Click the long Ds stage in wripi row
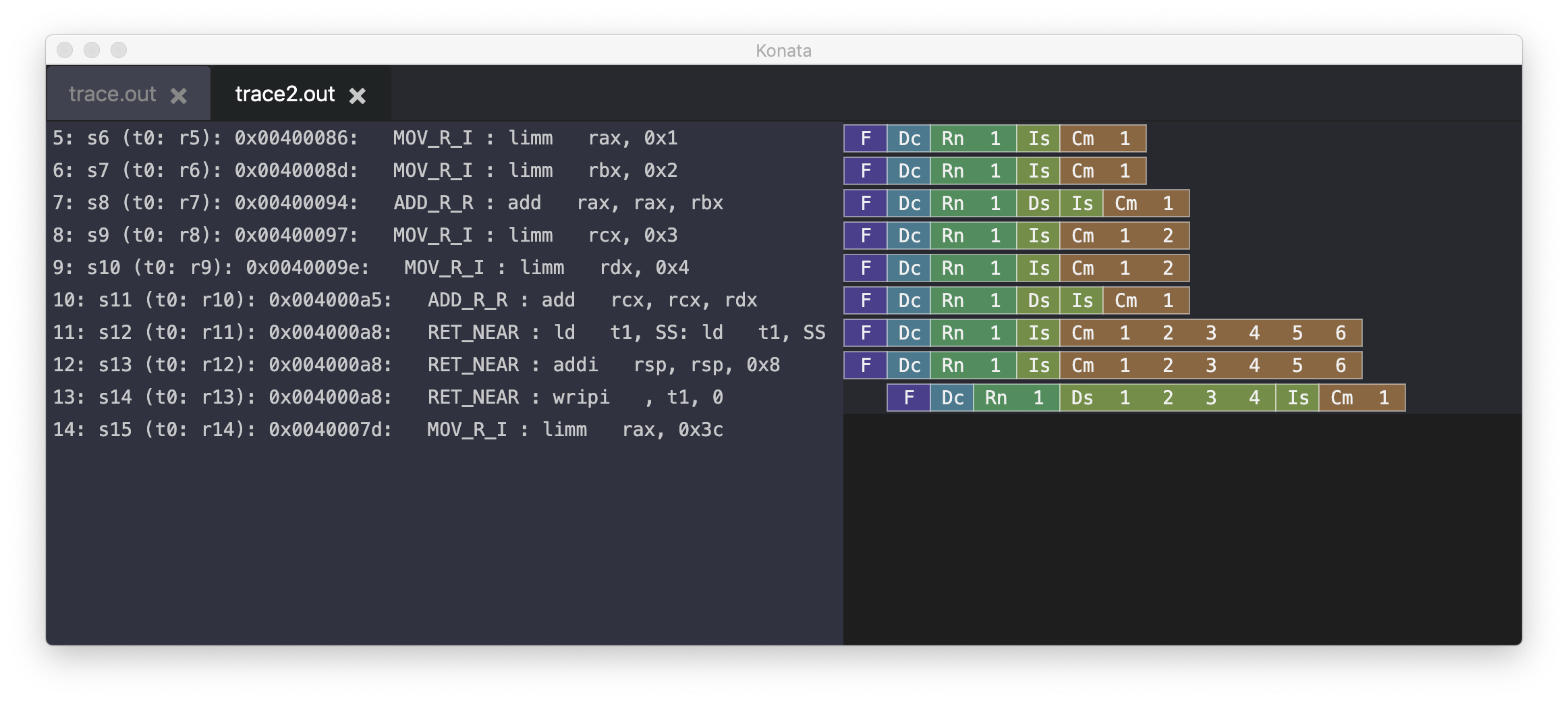 1167,398
